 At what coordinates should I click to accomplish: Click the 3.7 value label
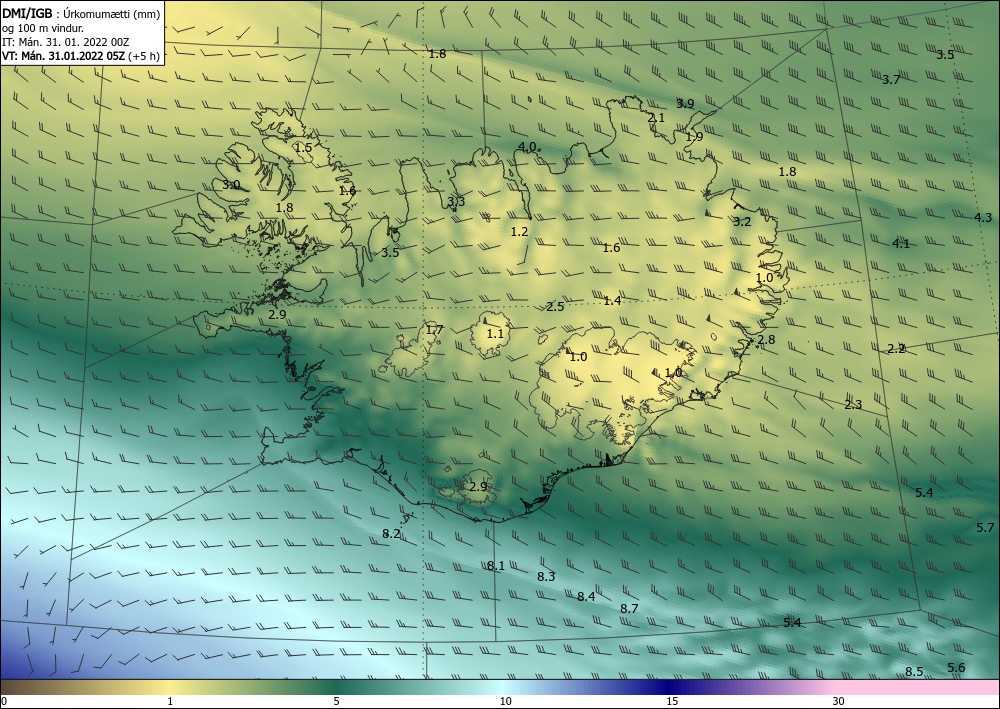pos(891,80)
